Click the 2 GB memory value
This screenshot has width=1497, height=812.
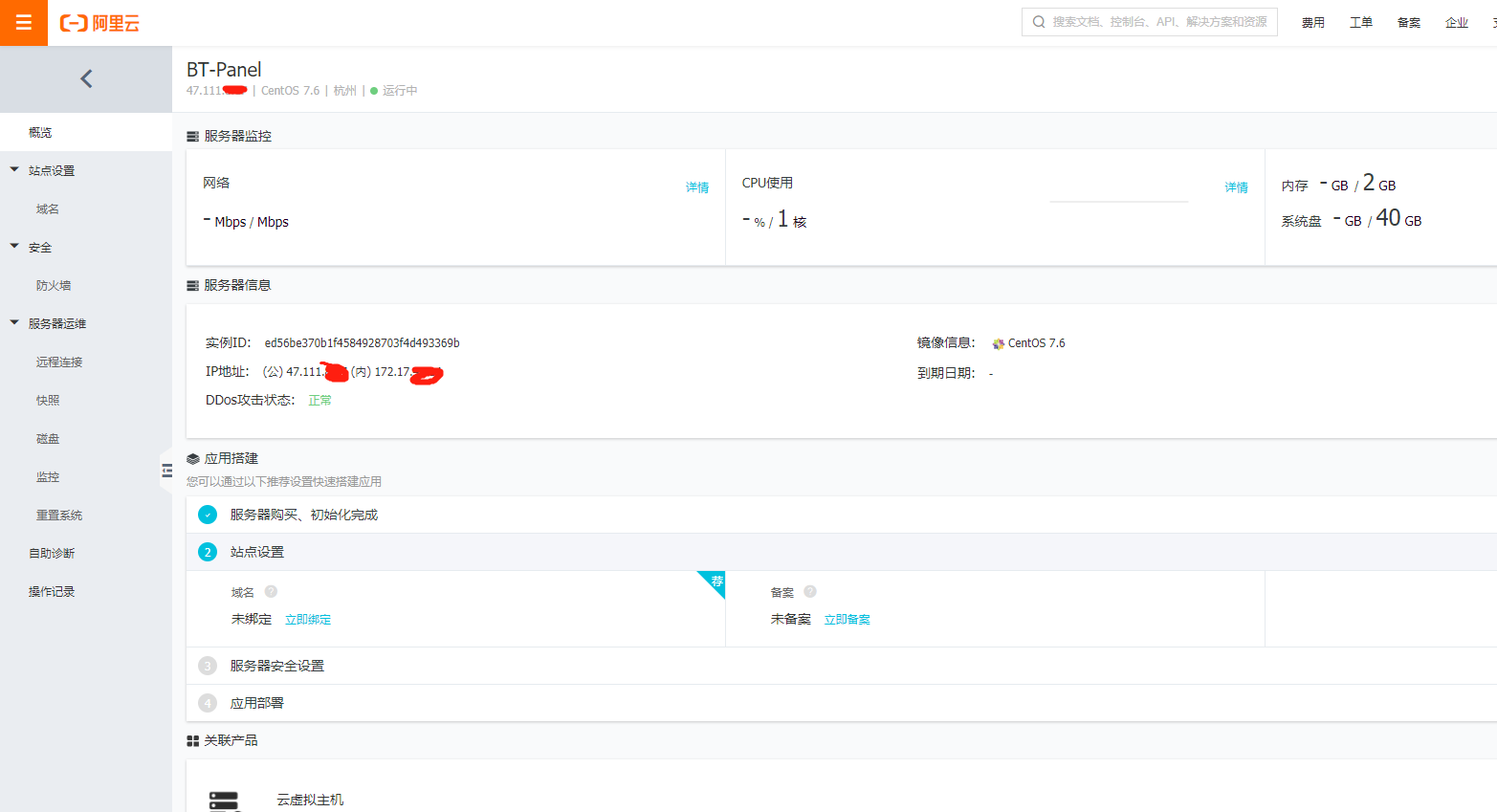click(x=1379, y=183)
